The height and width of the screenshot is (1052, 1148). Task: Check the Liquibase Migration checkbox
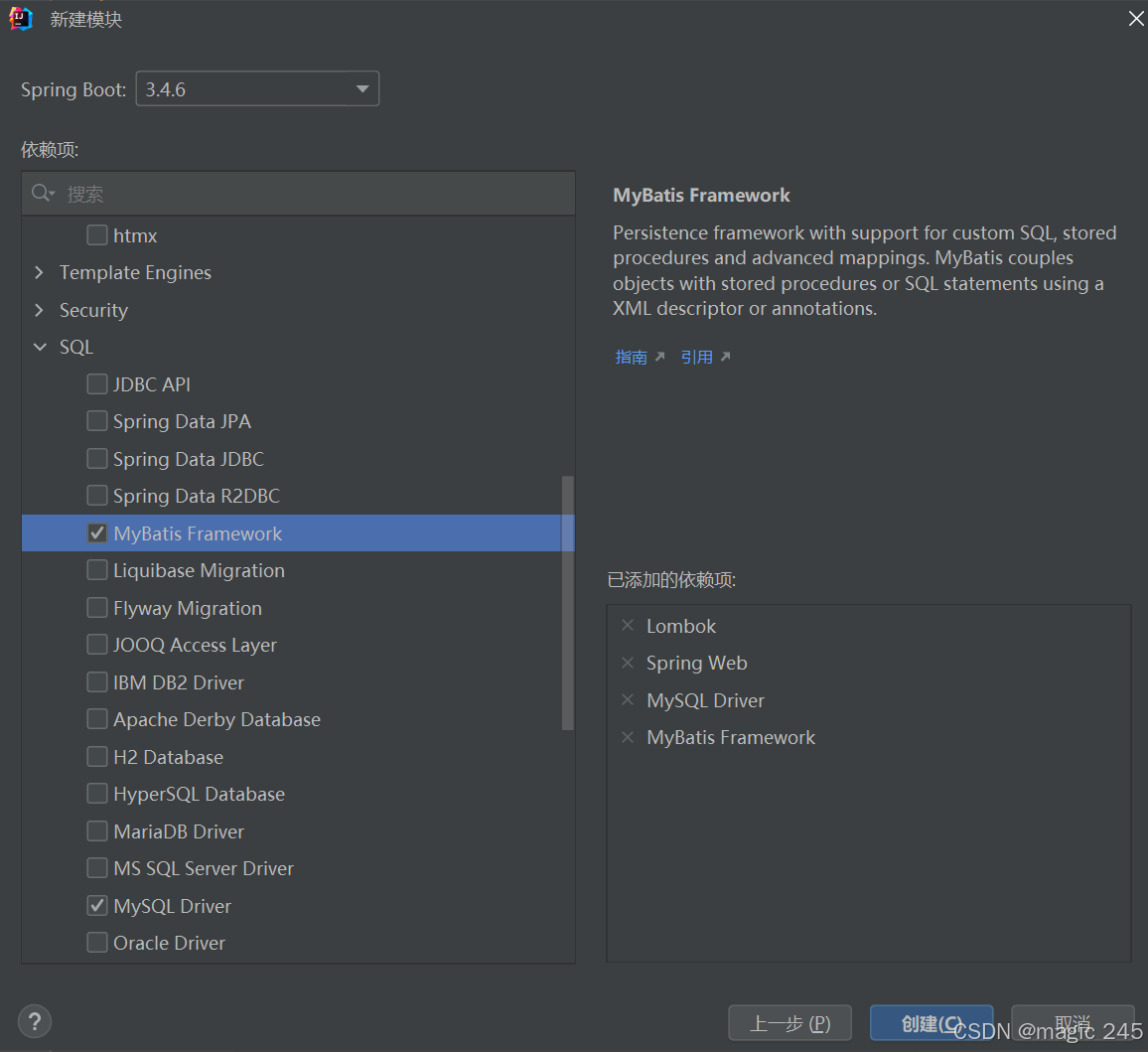[96, 570]
